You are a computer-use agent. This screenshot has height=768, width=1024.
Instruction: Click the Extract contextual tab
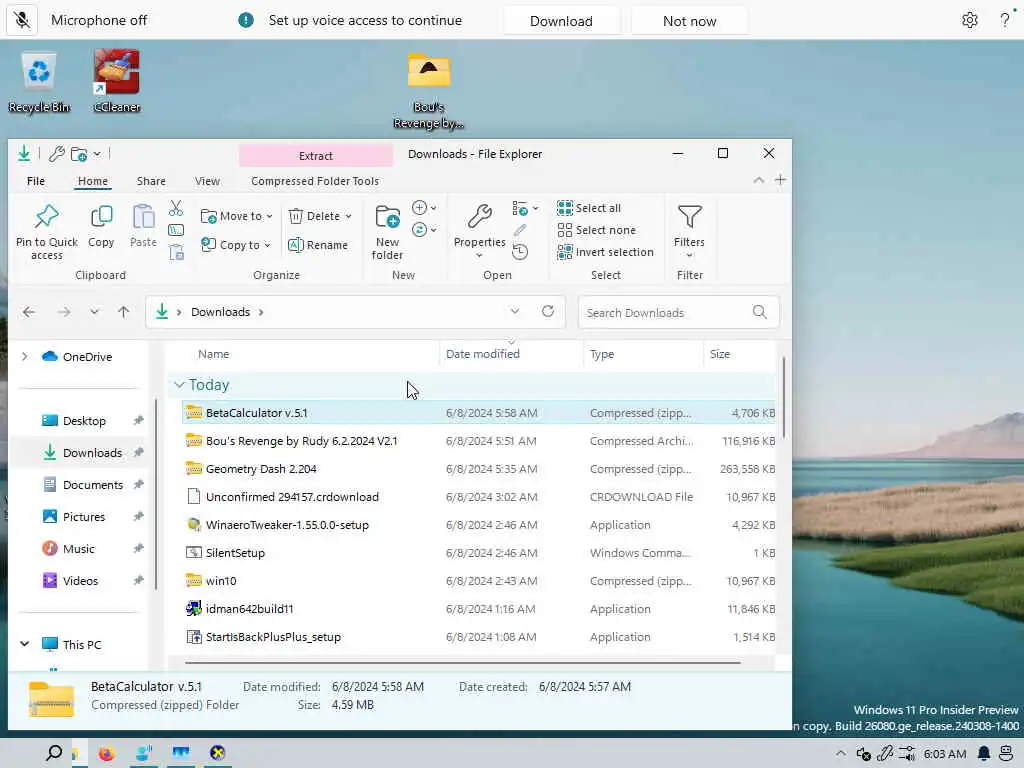pyautogui.click(x=315, y=155)
